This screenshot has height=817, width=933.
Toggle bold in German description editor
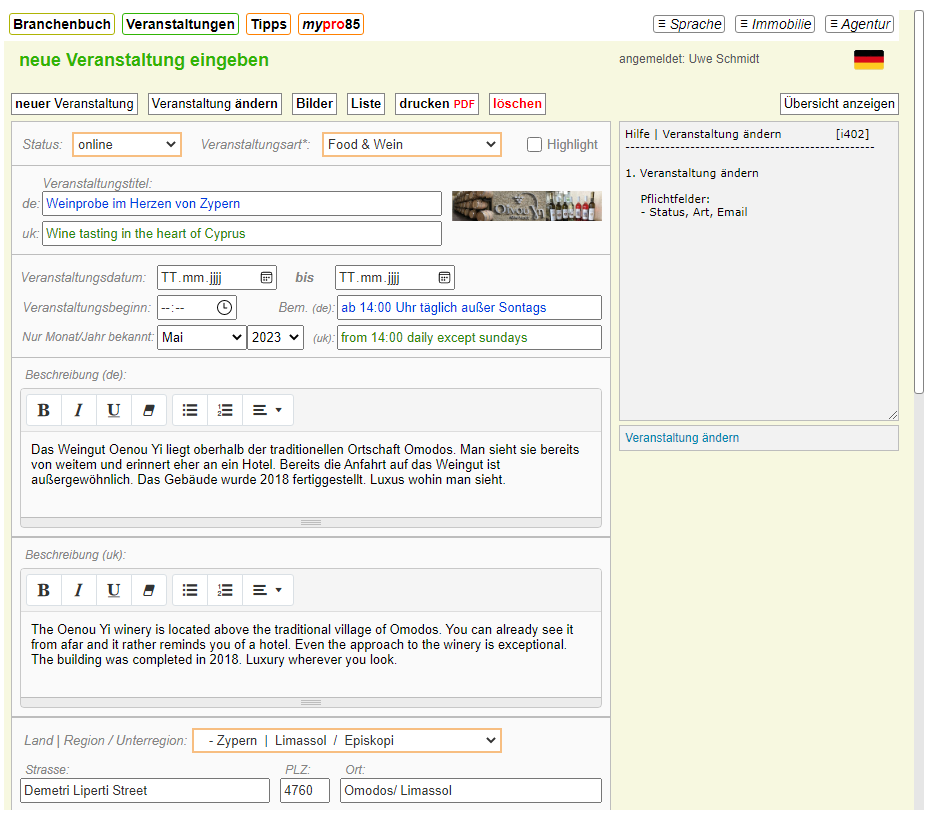pyautogui.click(x=43, y=410)
